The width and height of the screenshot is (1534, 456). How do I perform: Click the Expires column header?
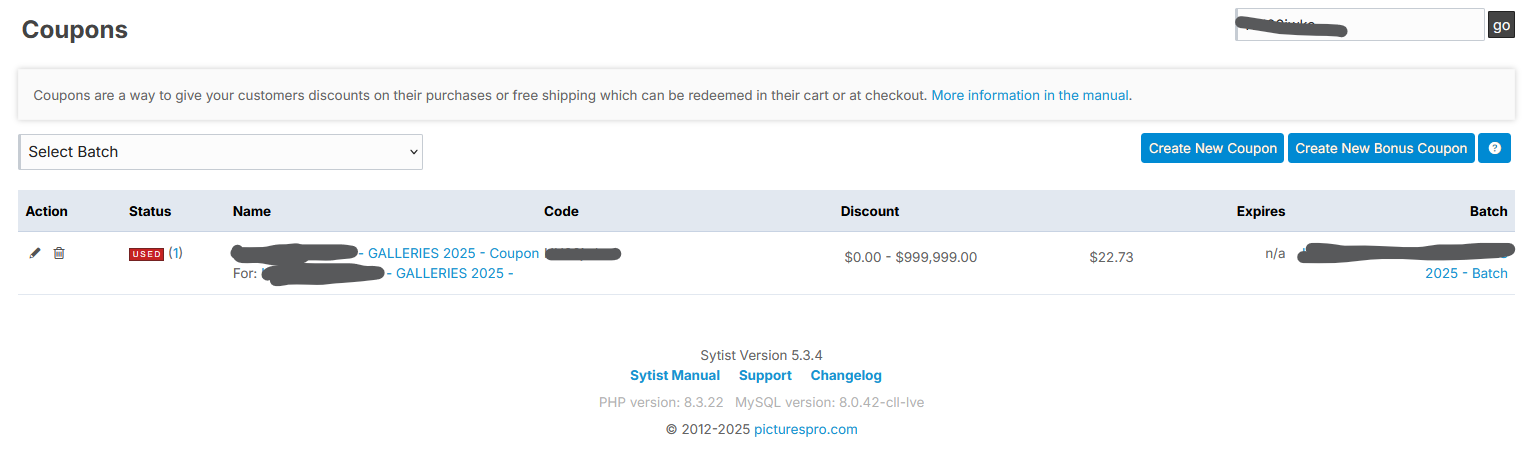pos(1261,211)
